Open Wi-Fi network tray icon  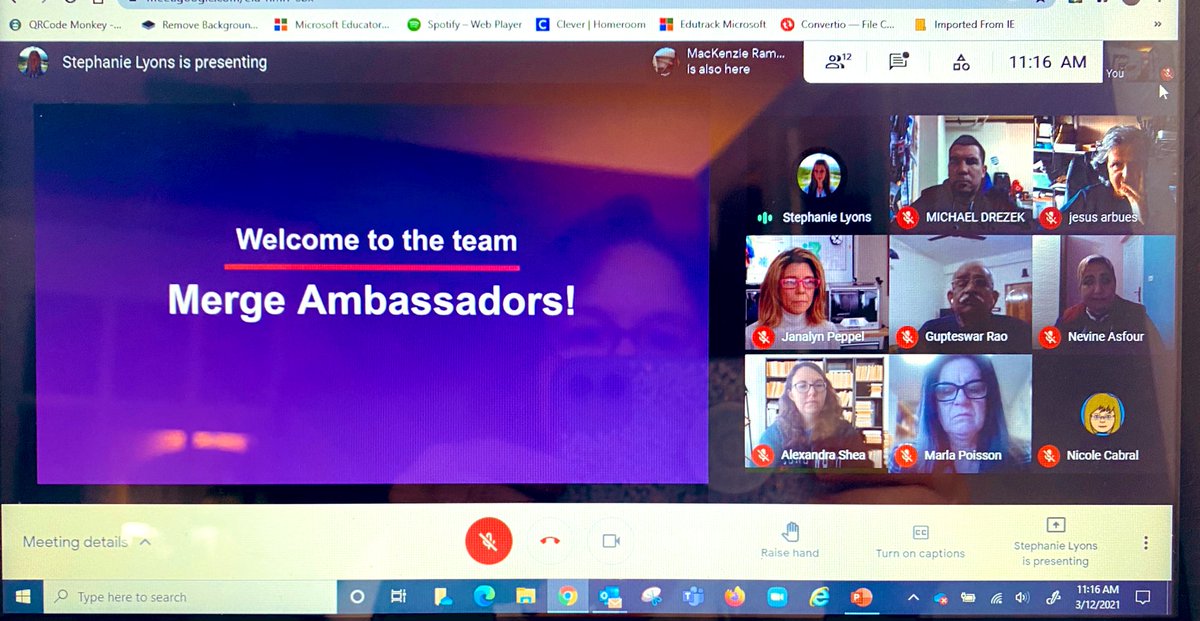tap(996, 598)
